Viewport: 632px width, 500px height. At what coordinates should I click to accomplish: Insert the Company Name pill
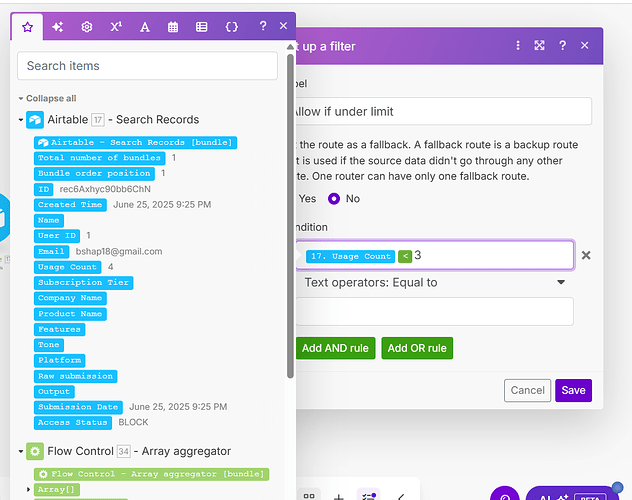point(70,298)
